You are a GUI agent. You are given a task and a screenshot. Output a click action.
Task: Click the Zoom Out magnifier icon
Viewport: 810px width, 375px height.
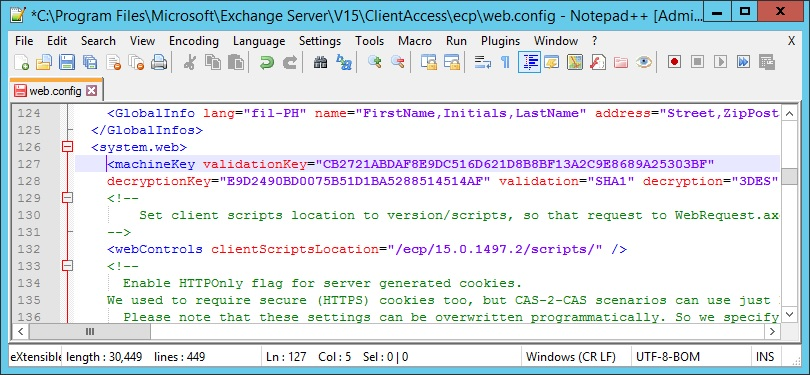[397, 62]
